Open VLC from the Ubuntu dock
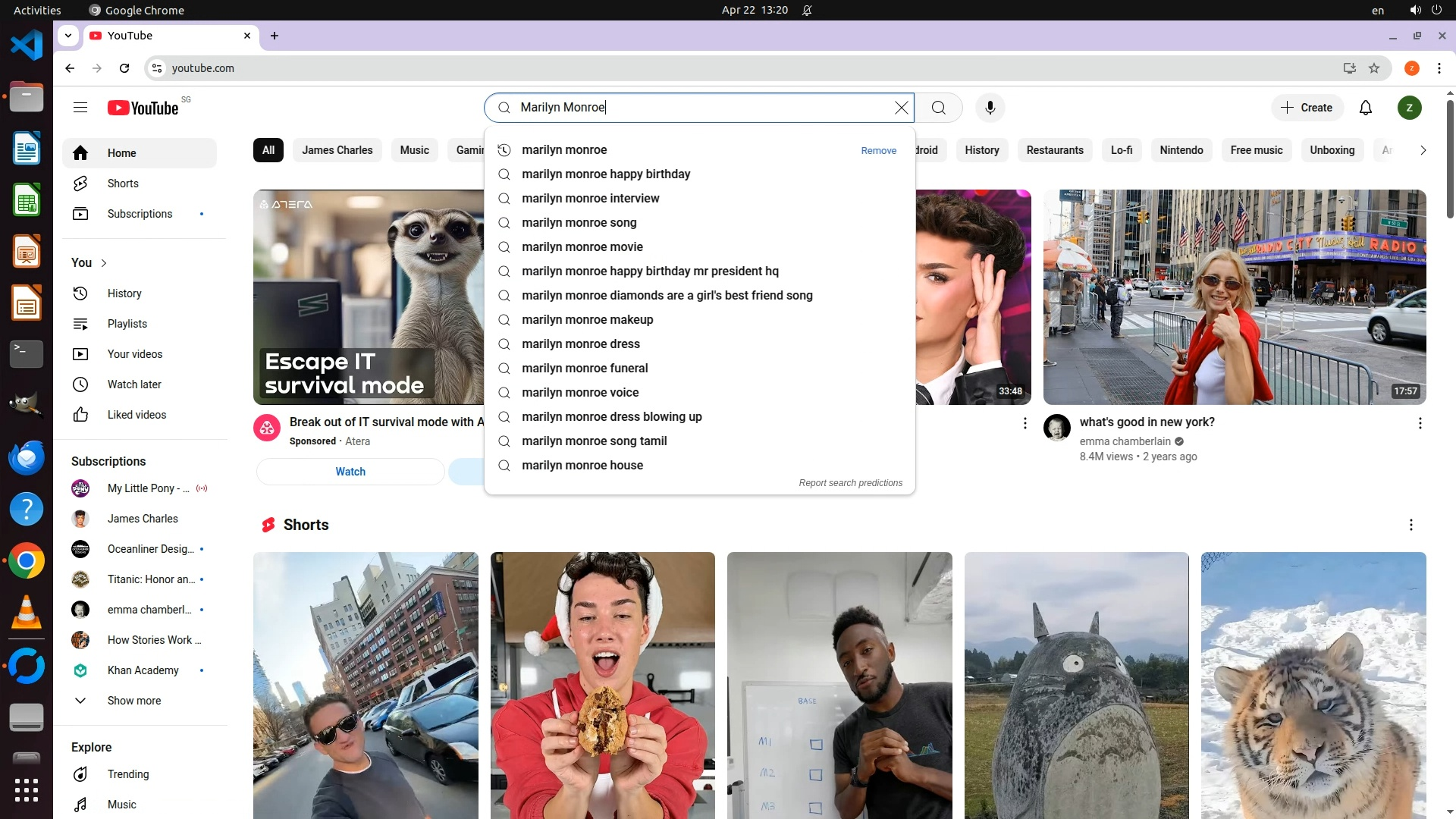1456x819 pixels. [27, 613]
